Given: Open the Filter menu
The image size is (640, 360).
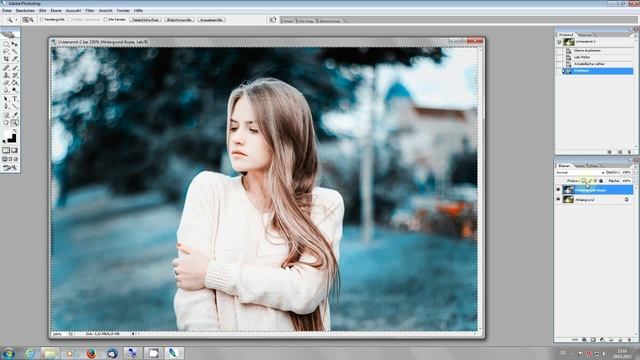Looking at the screenshot, I should [90, 11].
